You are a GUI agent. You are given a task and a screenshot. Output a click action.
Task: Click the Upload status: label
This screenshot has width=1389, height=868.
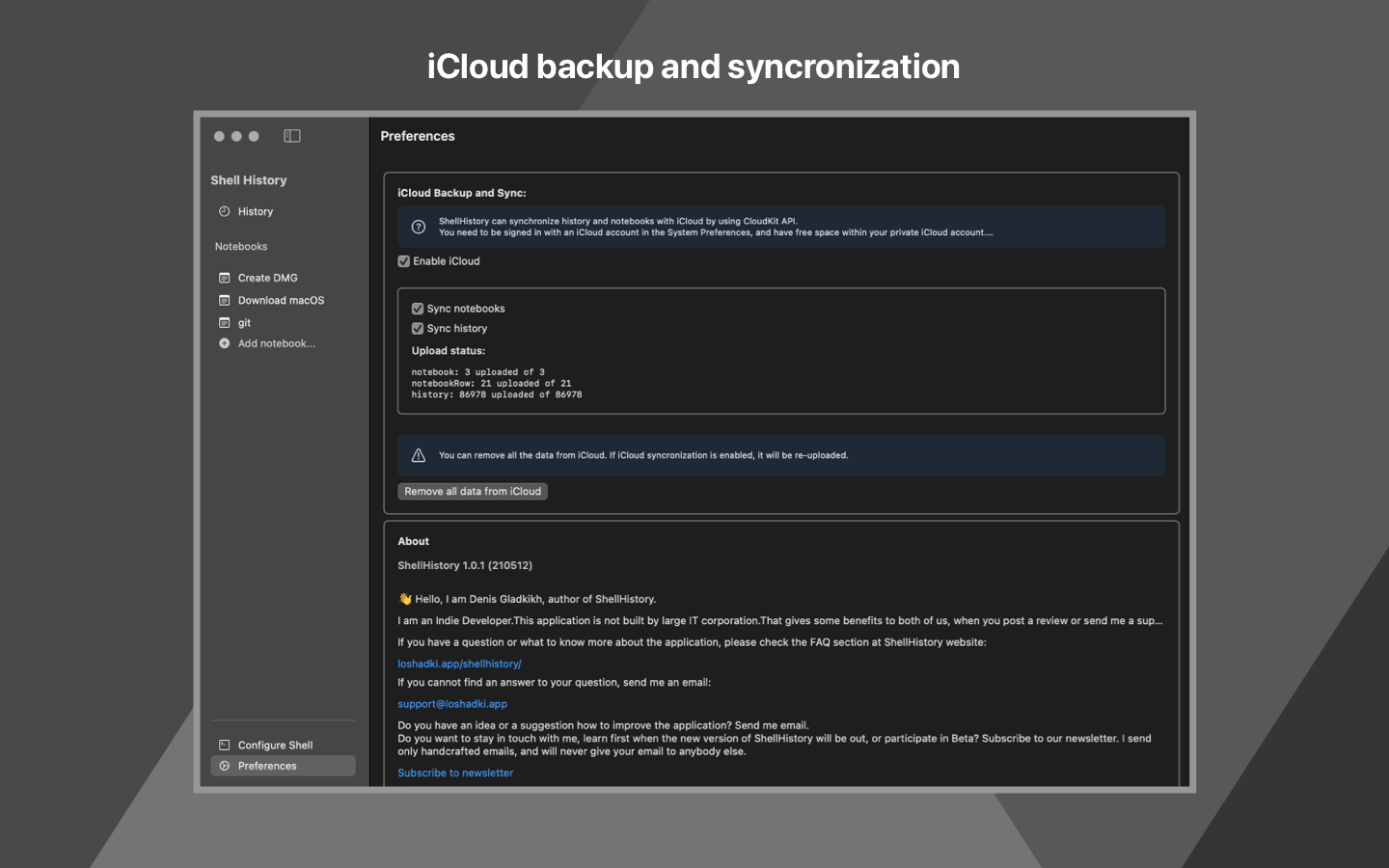pos(449,351)
